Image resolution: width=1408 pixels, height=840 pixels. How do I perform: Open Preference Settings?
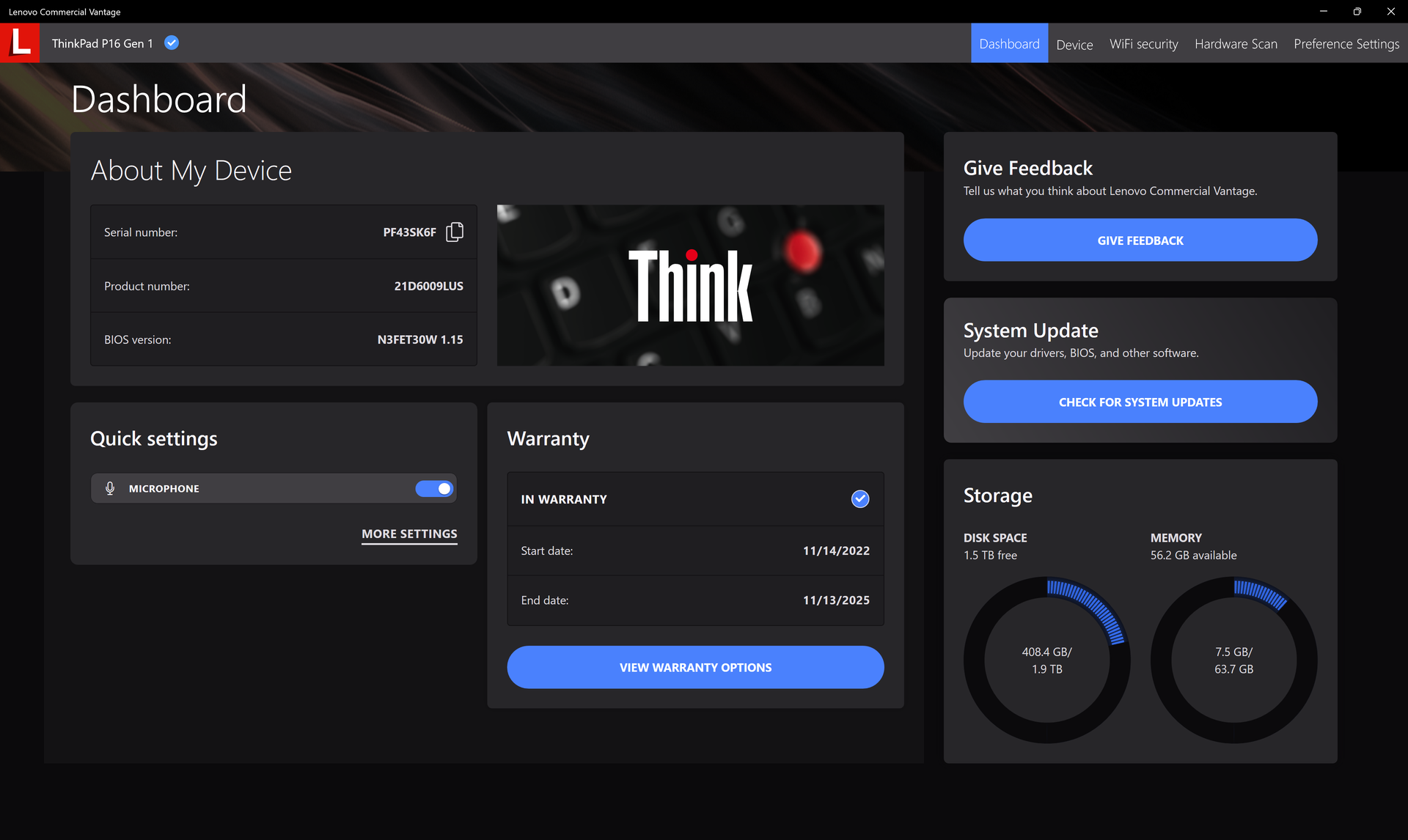1346,44
